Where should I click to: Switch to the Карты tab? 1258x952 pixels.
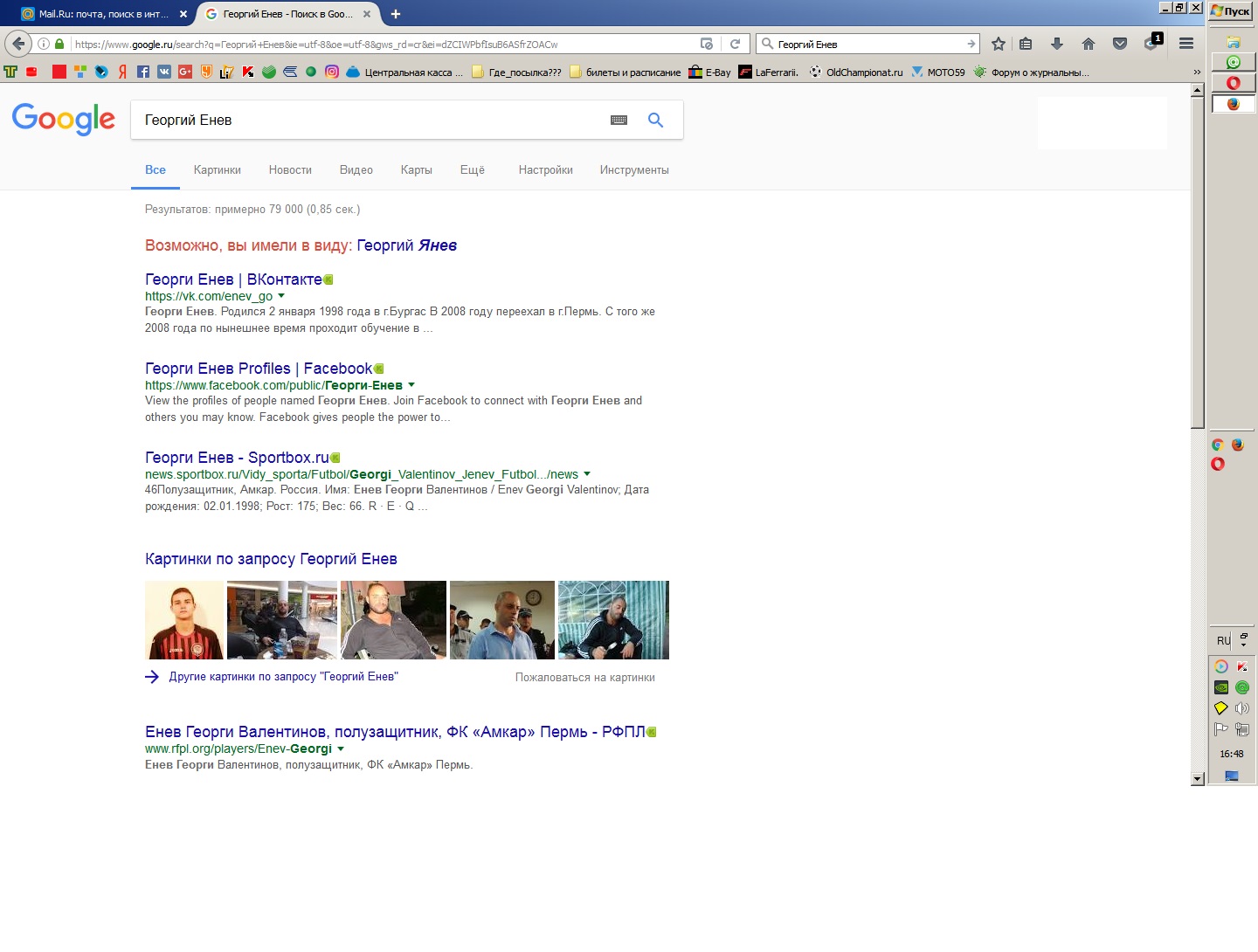pos(417,169)
